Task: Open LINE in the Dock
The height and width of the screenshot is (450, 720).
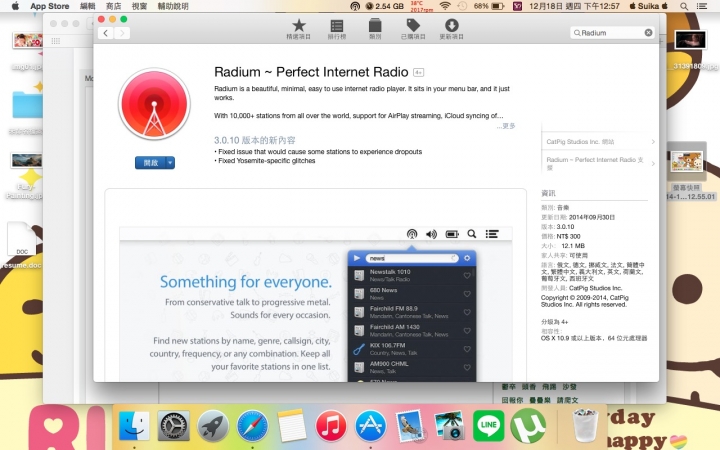Action: click(x=489, y=426)
